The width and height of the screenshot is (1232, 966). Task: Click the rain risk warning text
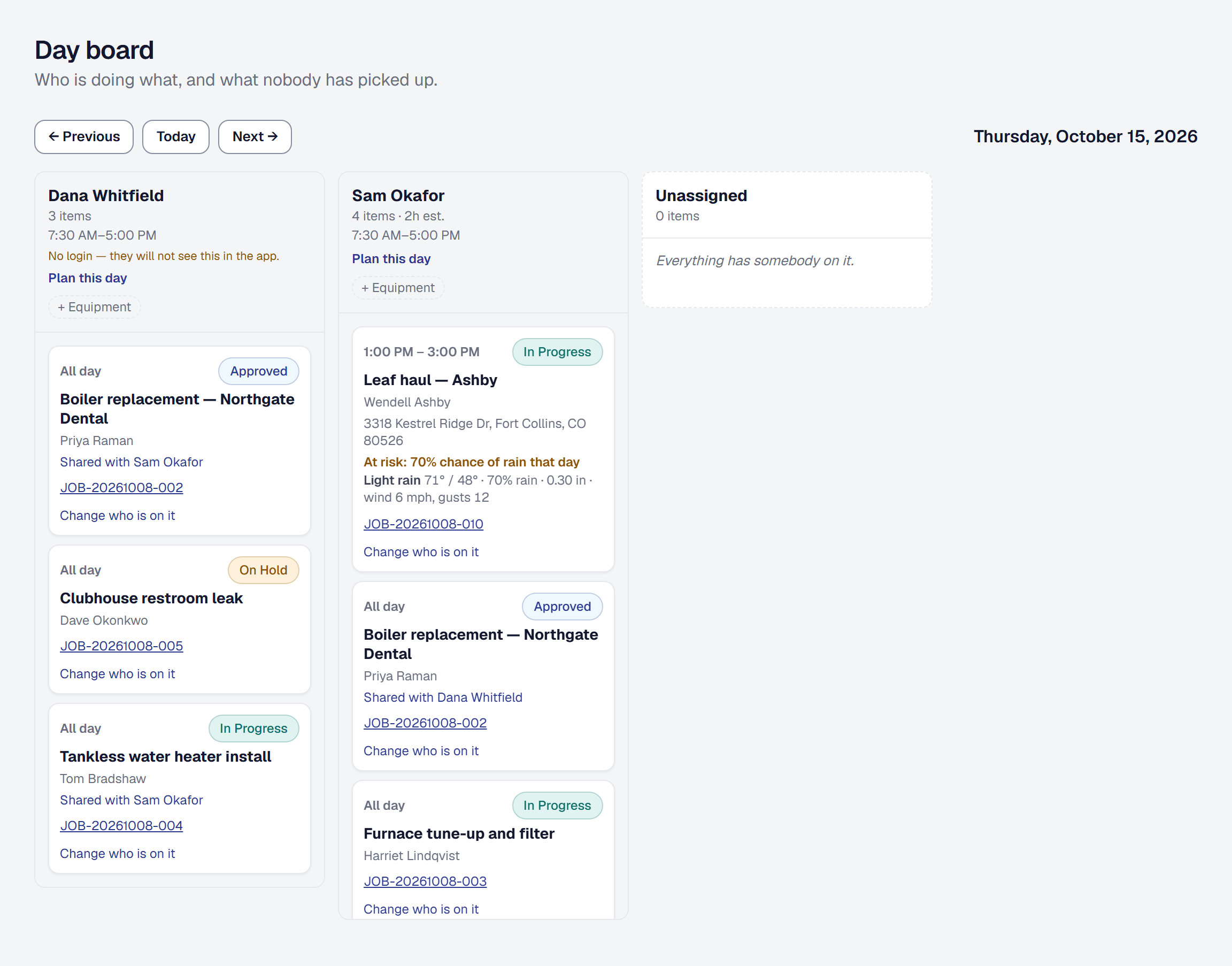click(x=472, y=462)
